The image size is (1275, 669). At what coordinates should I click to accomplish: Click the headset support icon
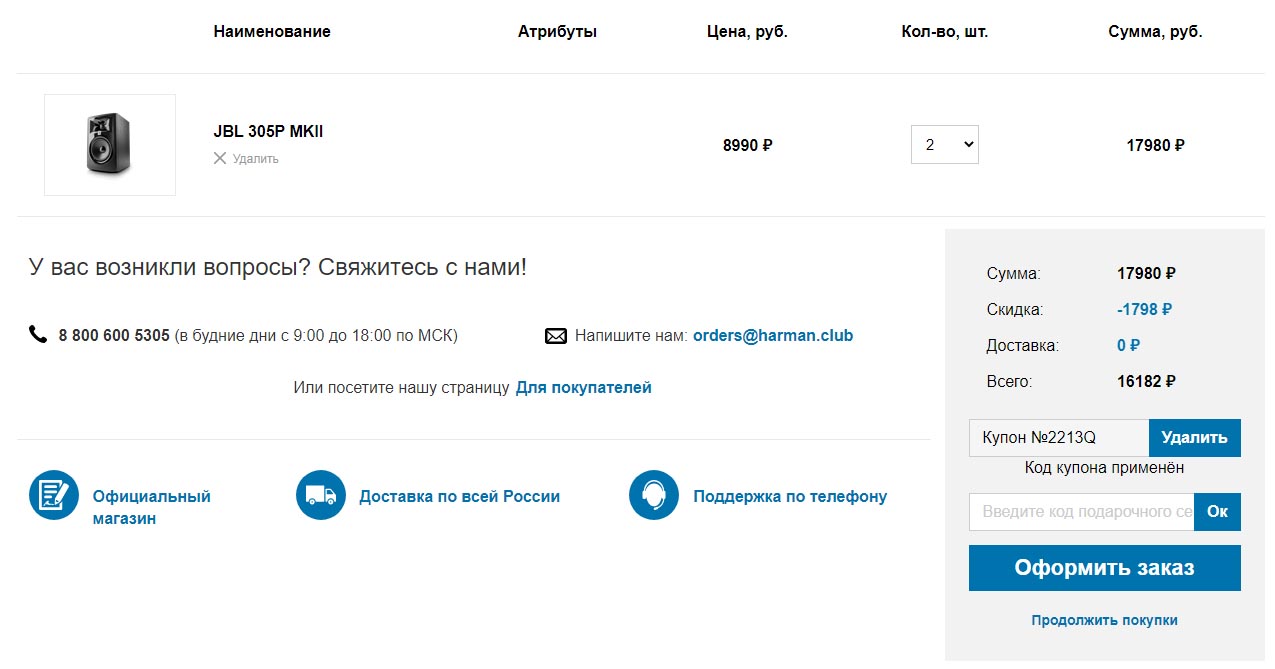(654, 495)
